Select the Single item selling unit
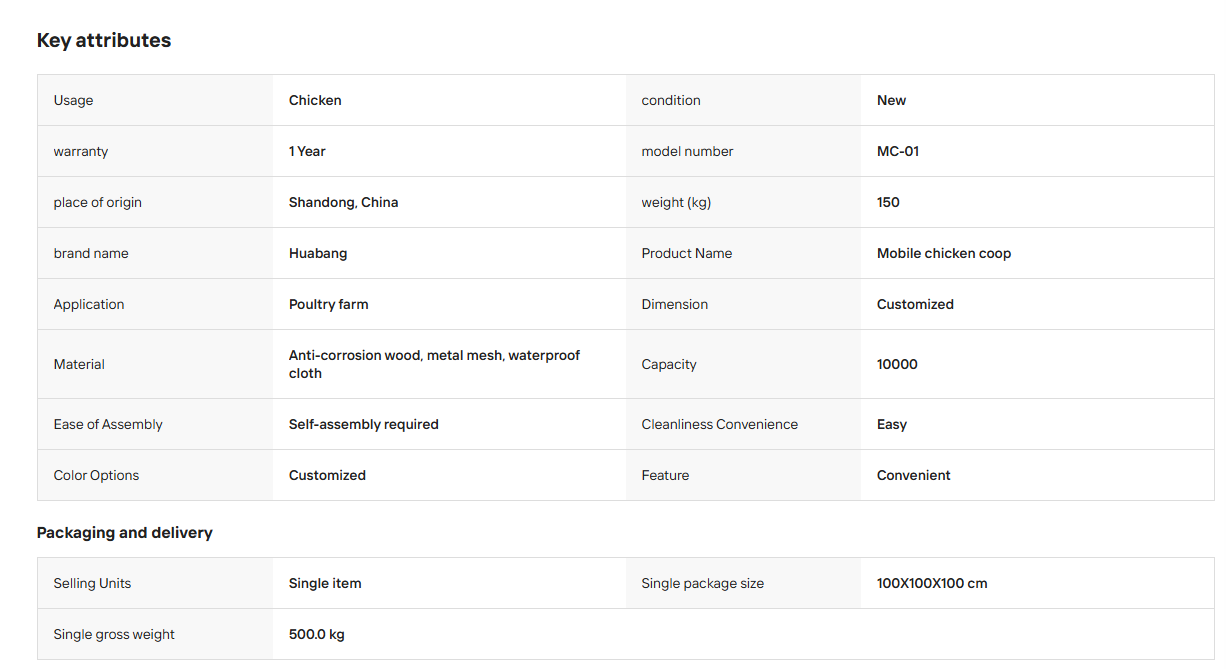 (x=325, y=583)
